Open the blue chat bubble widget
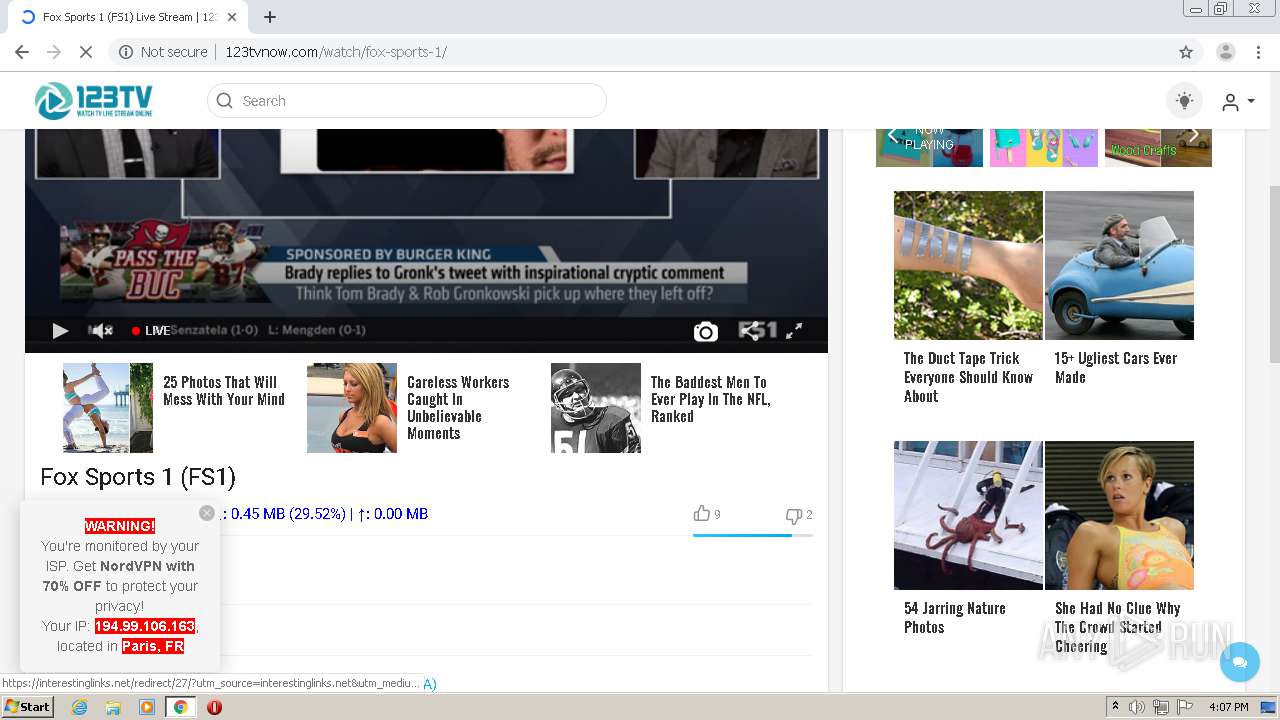This screenshot has height=720, width=1280. click(x=1240, y=662)
